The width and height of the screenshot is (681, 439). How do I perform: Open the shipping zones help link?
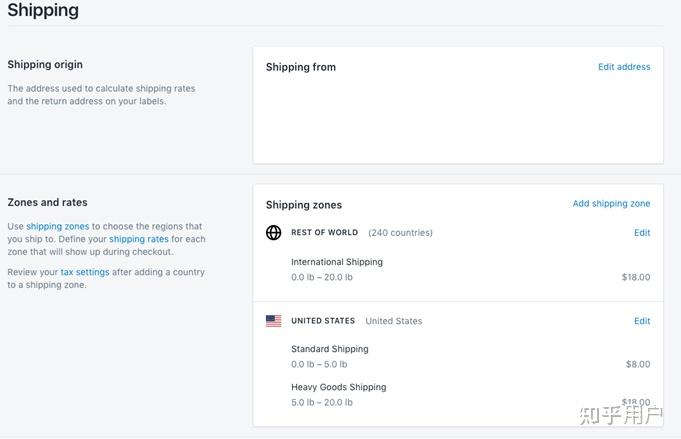pos(58,227)
